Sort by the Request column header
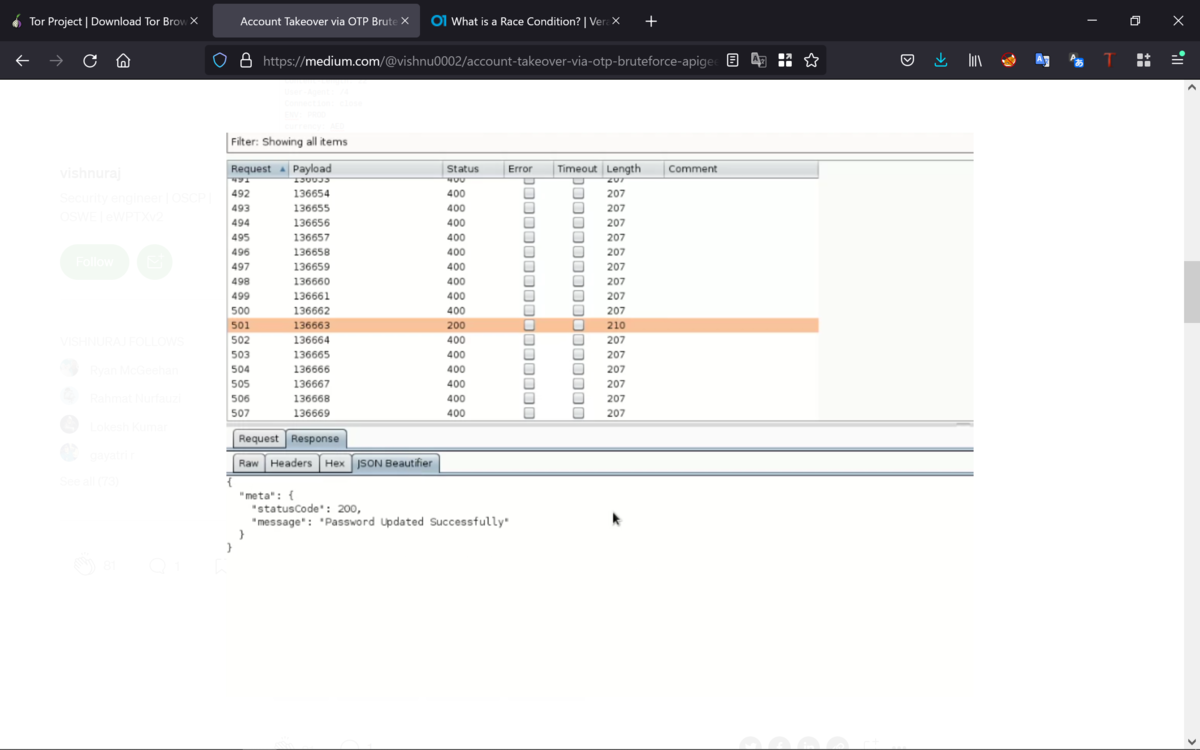This screenshot has height=750, width=1200. (258, 169)
